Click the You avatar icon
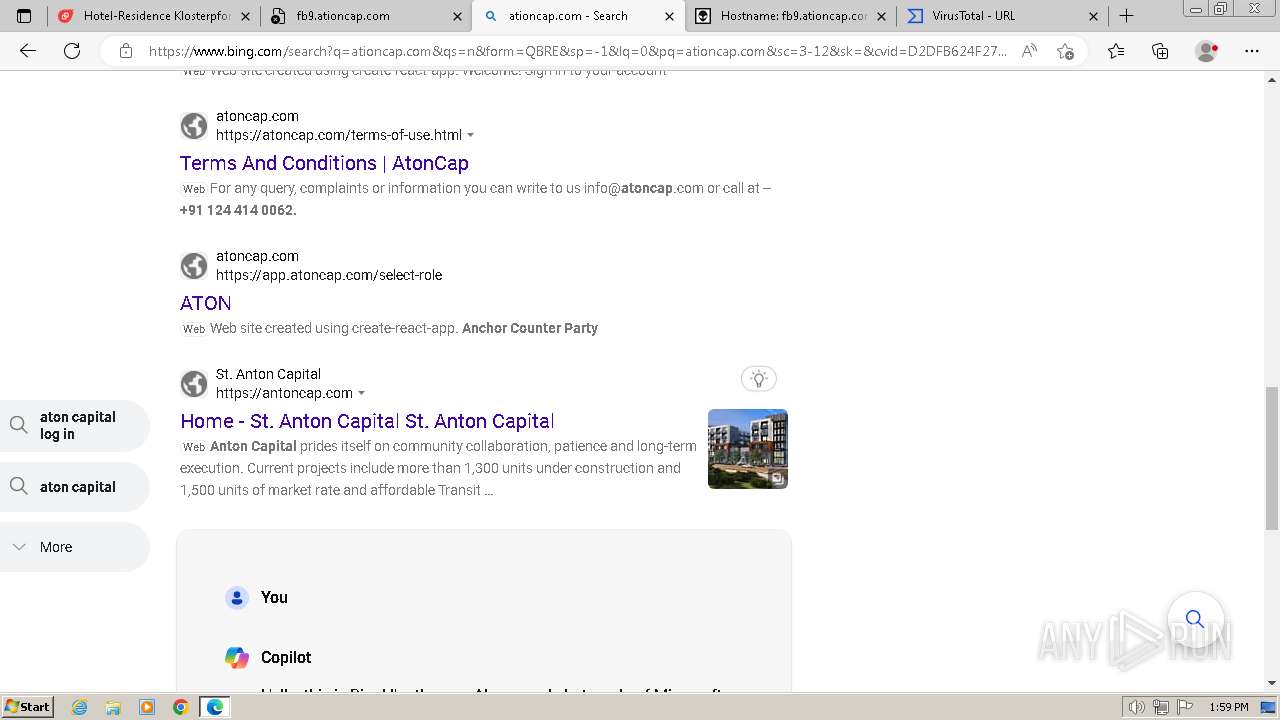This screenshot has height=720, width=1280. pos(237,598)
